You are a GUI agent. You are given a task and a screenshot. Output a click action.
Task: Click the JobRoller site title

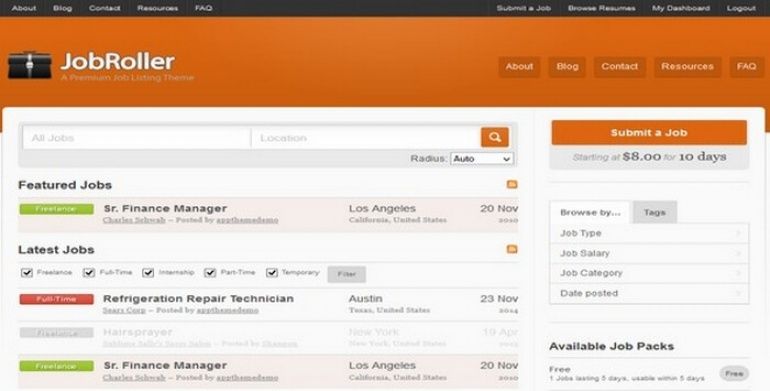click(118, 62)
